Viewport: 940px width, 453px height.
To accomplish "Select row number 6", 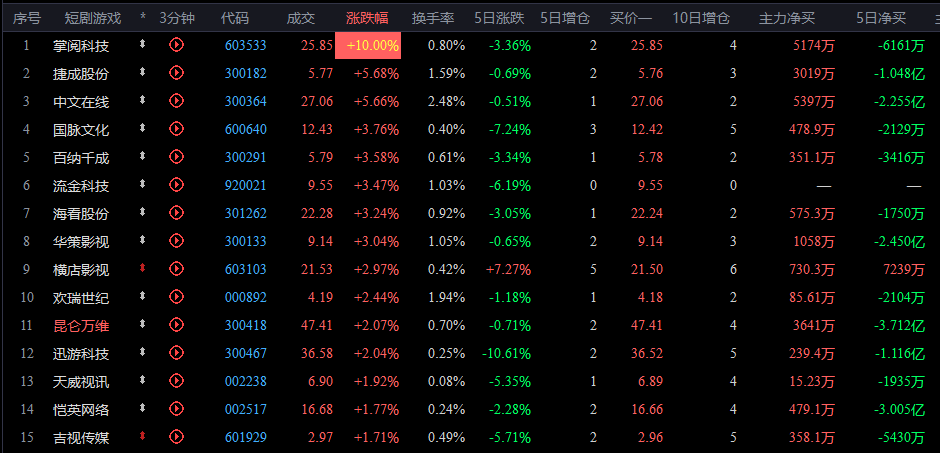I will 26,186.
